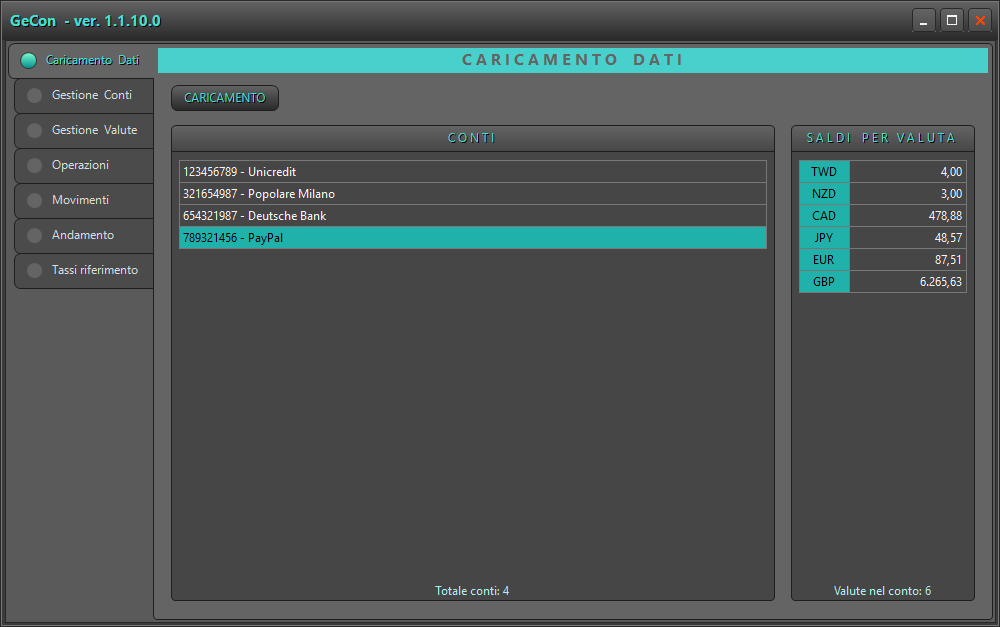Select the Unicredit account row
1000x627 pixels.
point(472,172)
